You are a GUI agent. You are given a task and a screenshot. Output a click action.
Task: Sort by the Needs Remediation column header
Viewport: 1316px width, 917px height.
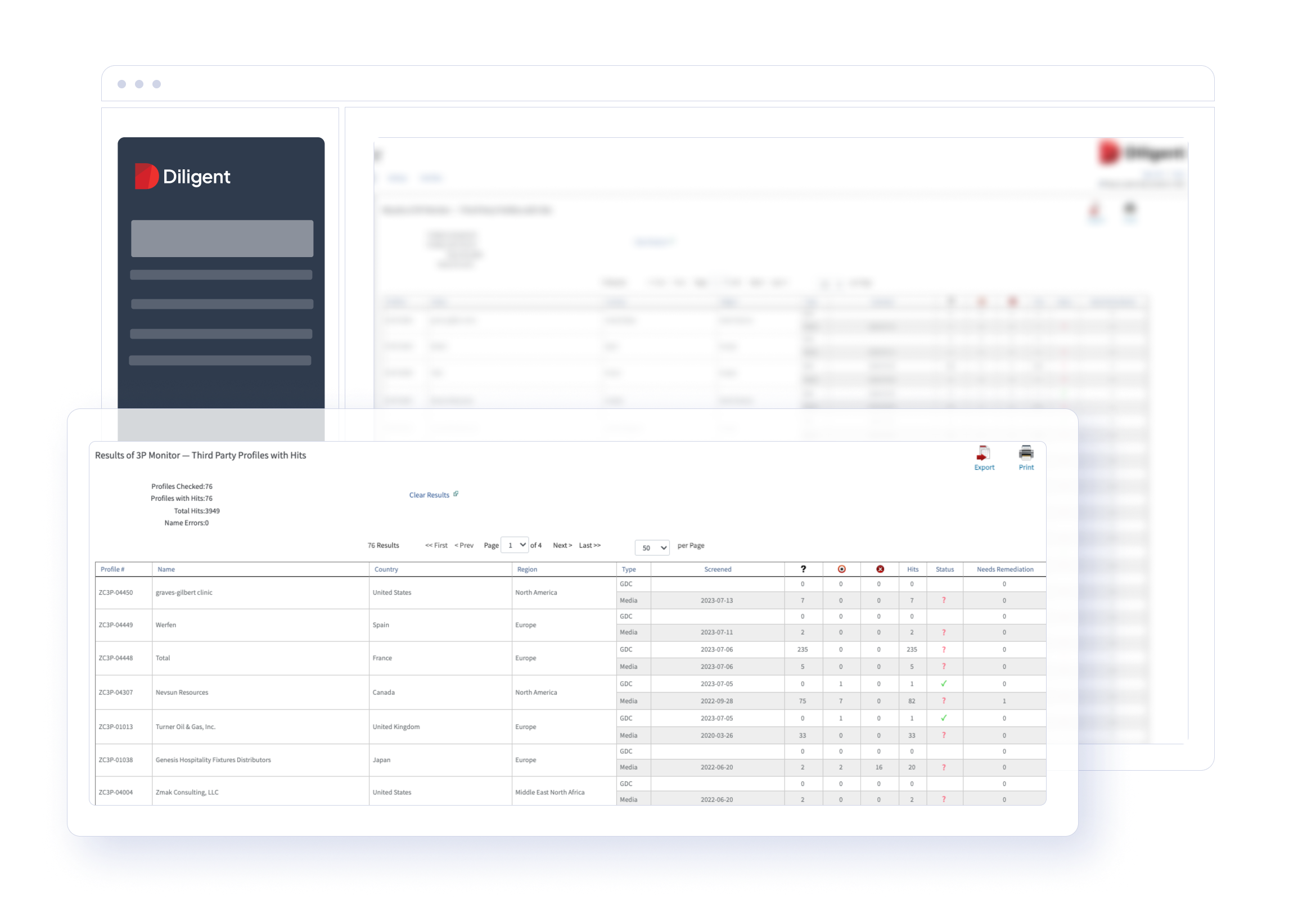[x=1005, y=569]
